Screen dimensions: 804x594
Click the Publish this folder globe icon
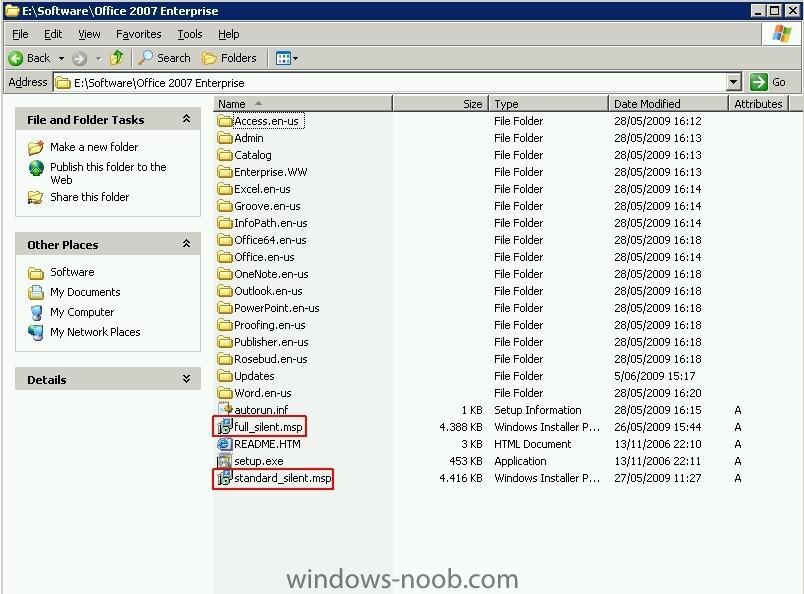point(36,168)
